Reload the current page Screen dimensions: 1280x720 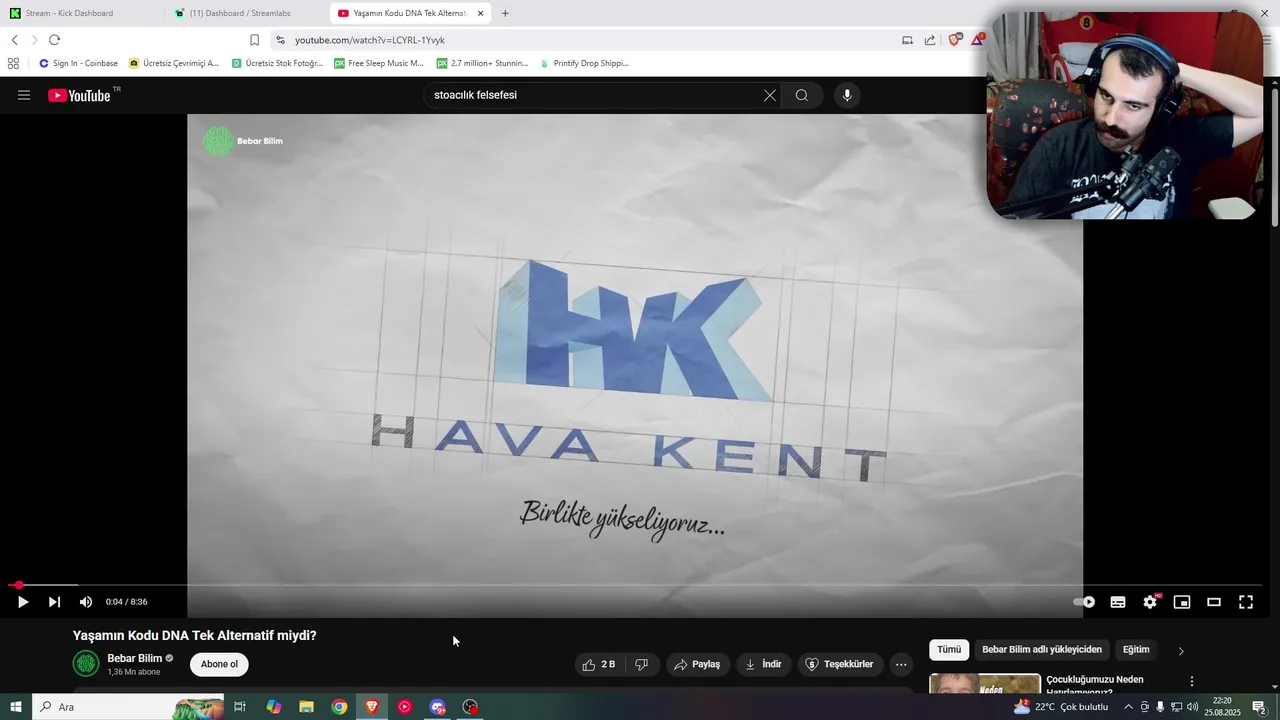(54, 40)
